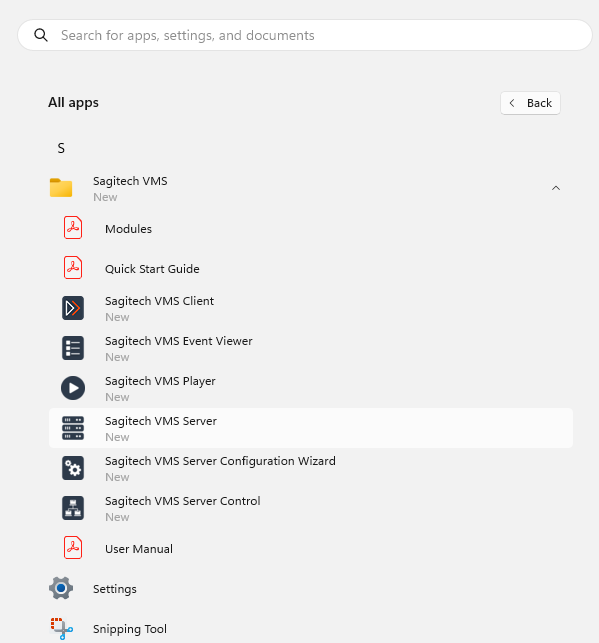The height and width of the screenshot is (643, 599).
Task: Click the User Manual PDF icon
Action: [73, 548]
